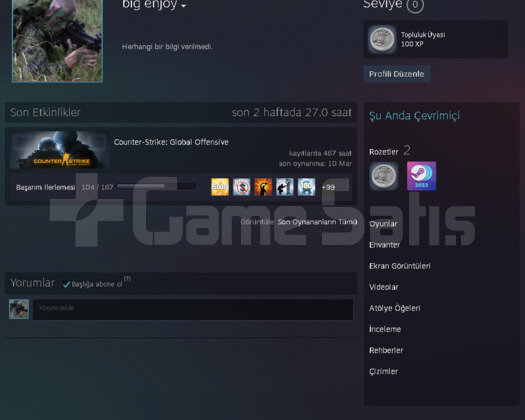Click the Yorum ekle comment field
525x420 pixels.
(193, 309)
